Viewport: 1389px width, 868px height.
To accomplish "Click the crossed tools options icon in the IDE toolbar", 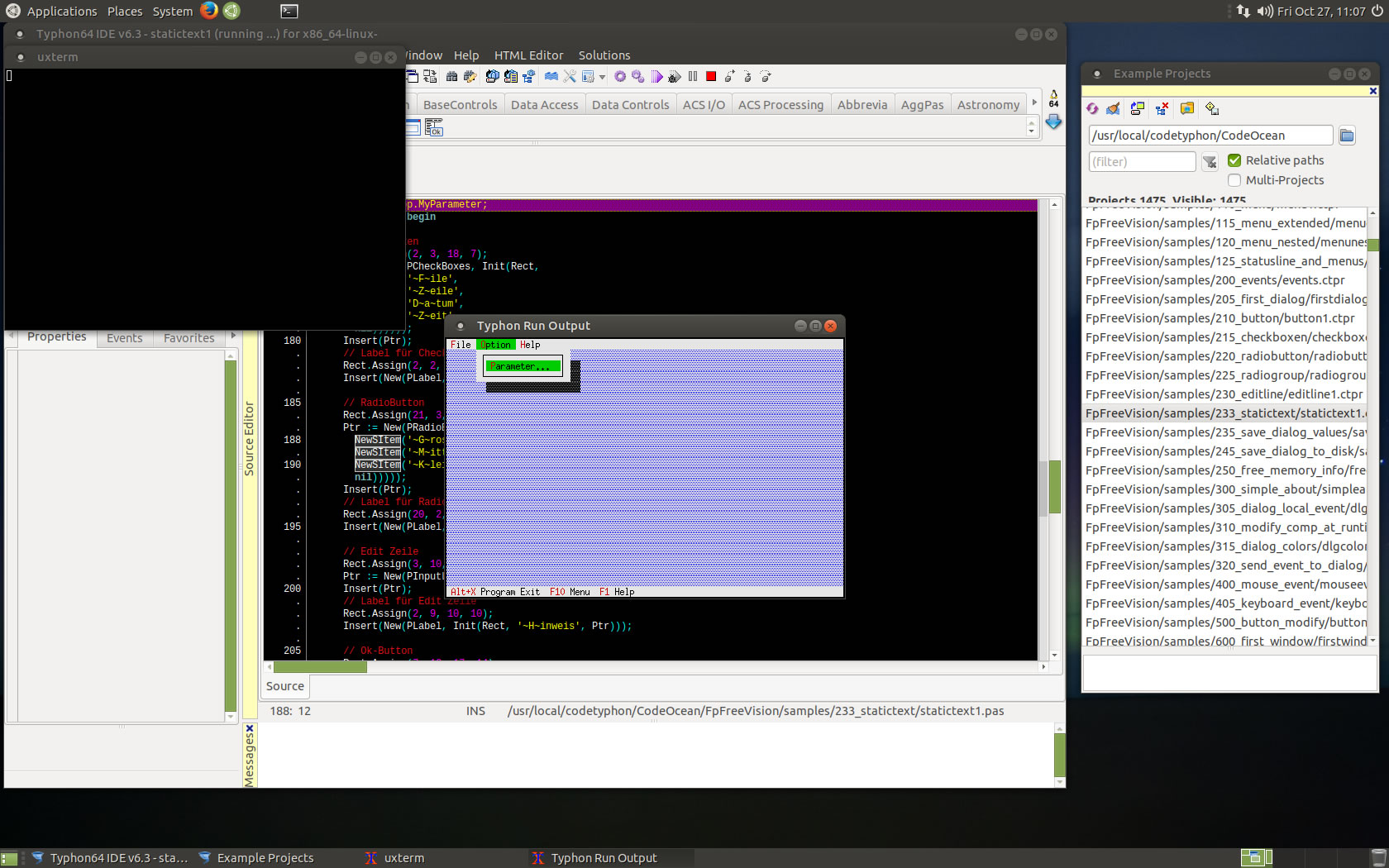I will tap(570, 76).
